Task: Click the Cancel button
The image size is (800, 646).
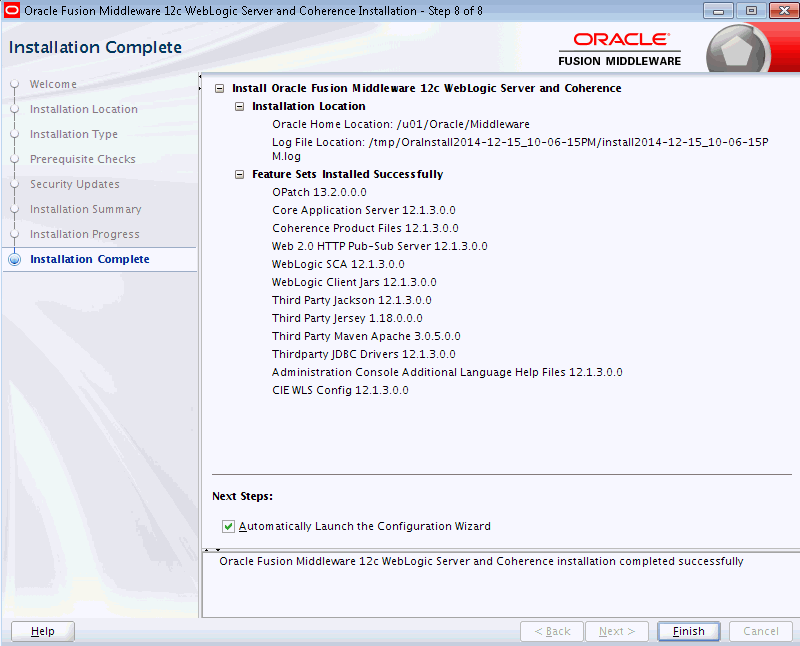Action: [x=761, y=631]
